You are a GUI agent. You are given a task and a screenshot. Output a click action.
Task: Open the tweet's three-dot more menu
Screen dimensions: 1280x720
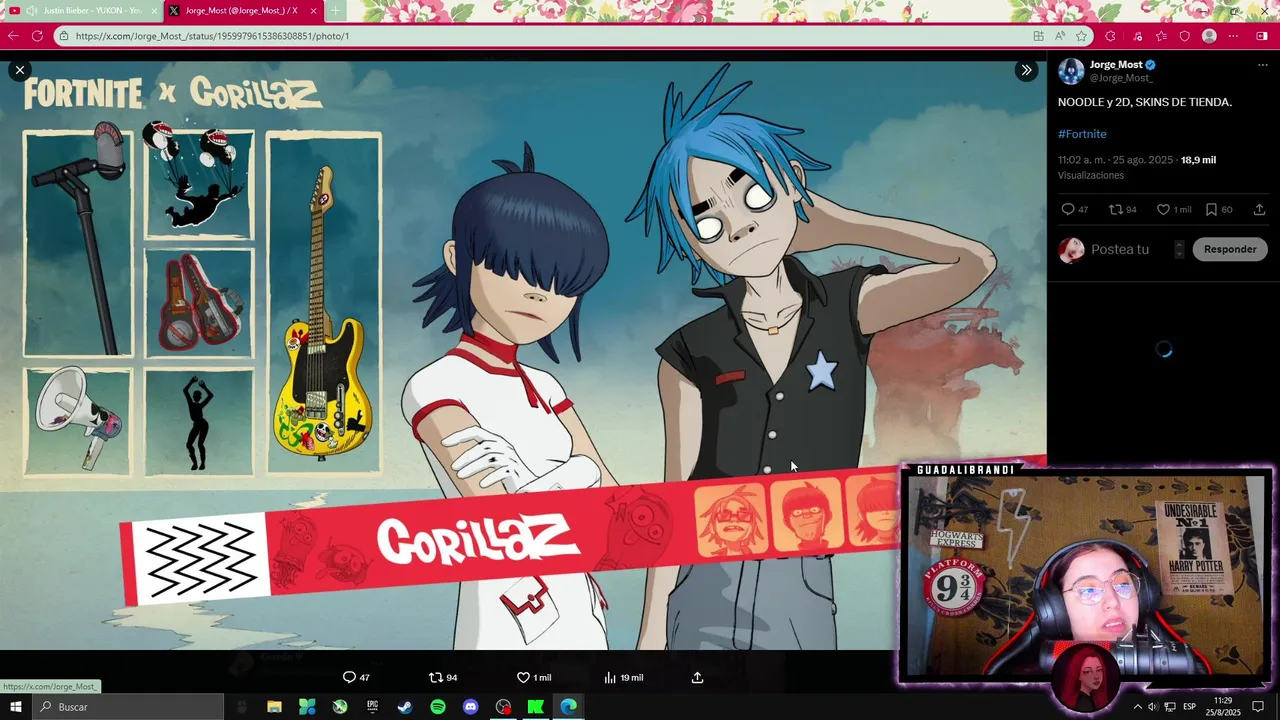coord(1262,65)
